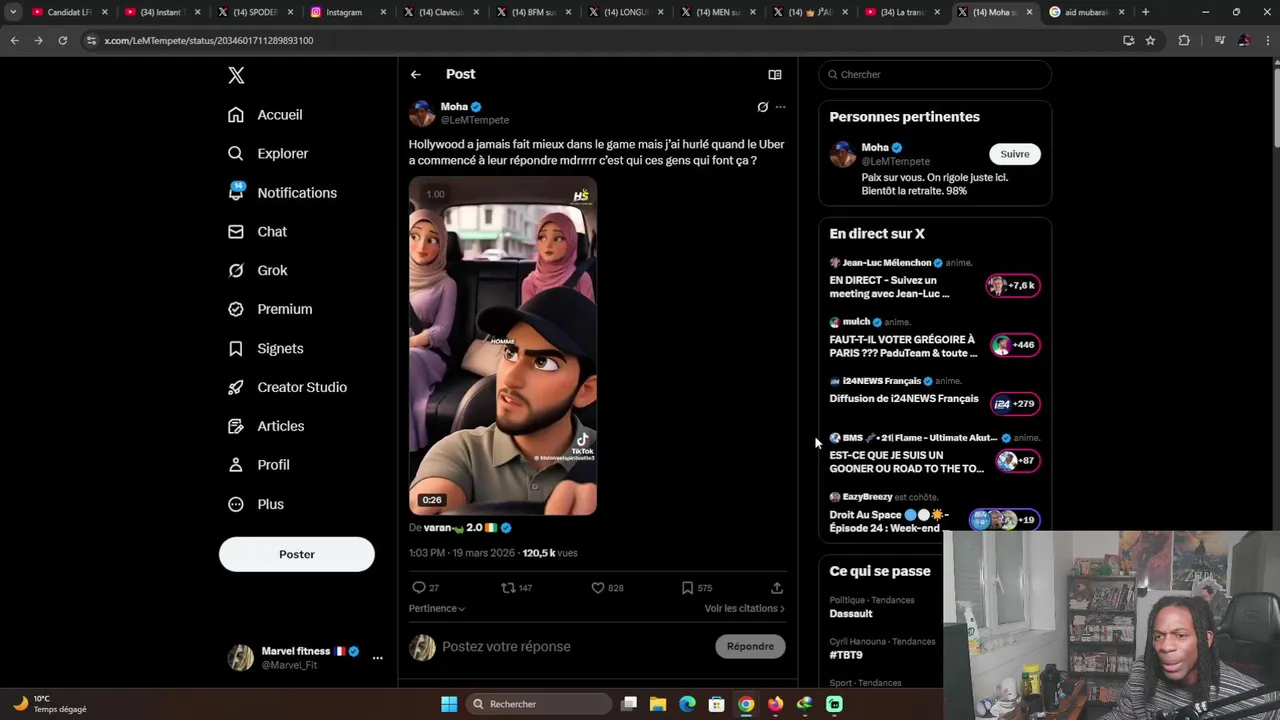Open Voir les citations link

click(744, 608)
